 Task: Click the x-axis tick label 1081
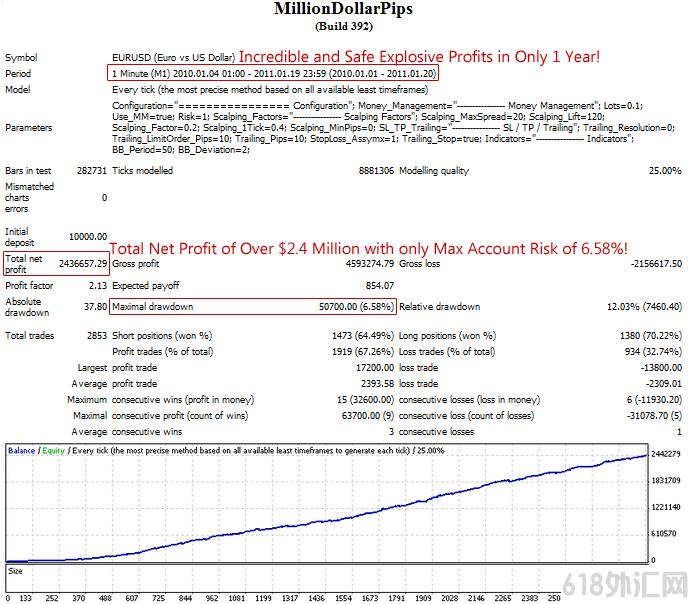[237, 598]
